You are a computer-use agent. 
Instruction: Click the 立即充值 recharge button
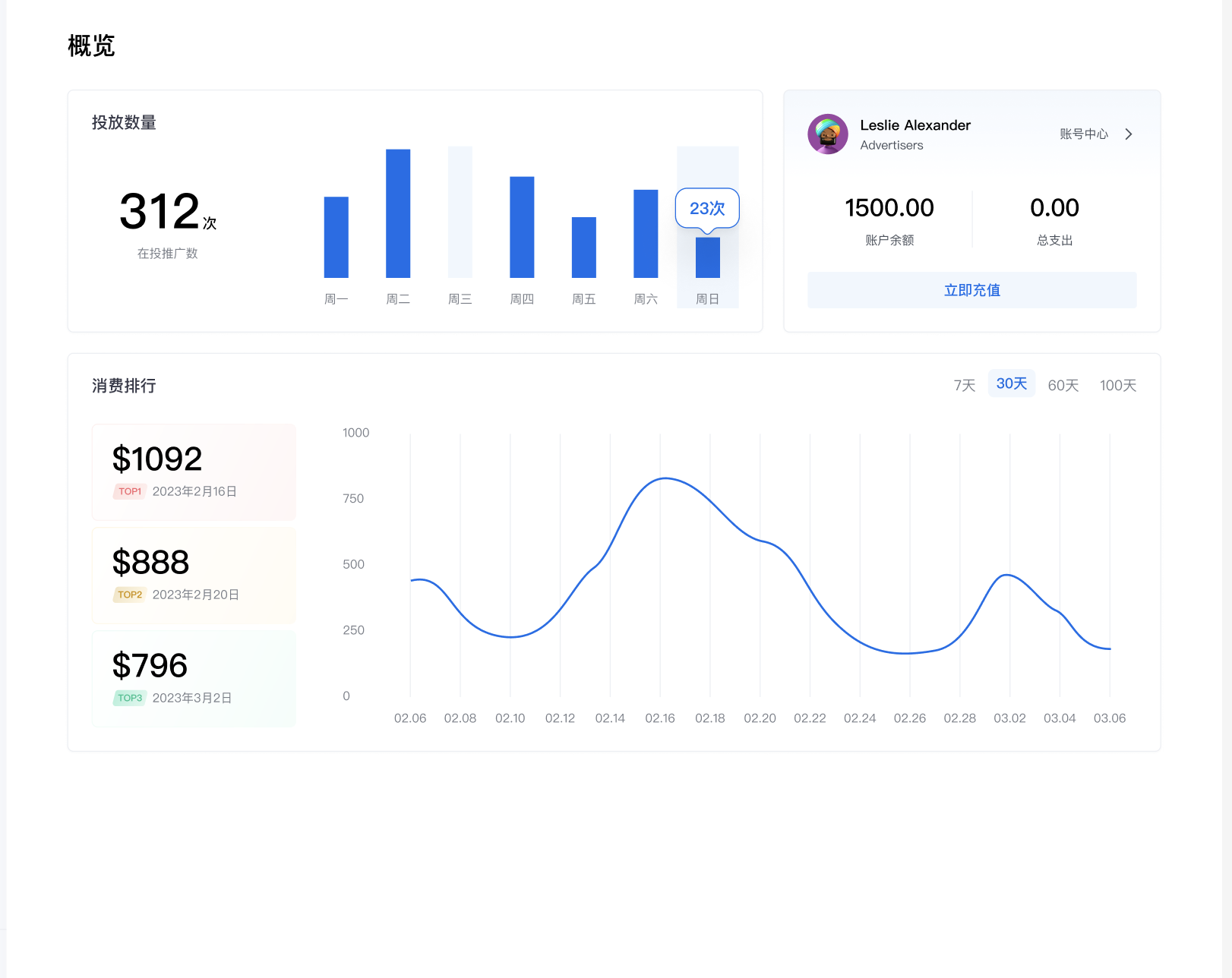tap(971, 290)
